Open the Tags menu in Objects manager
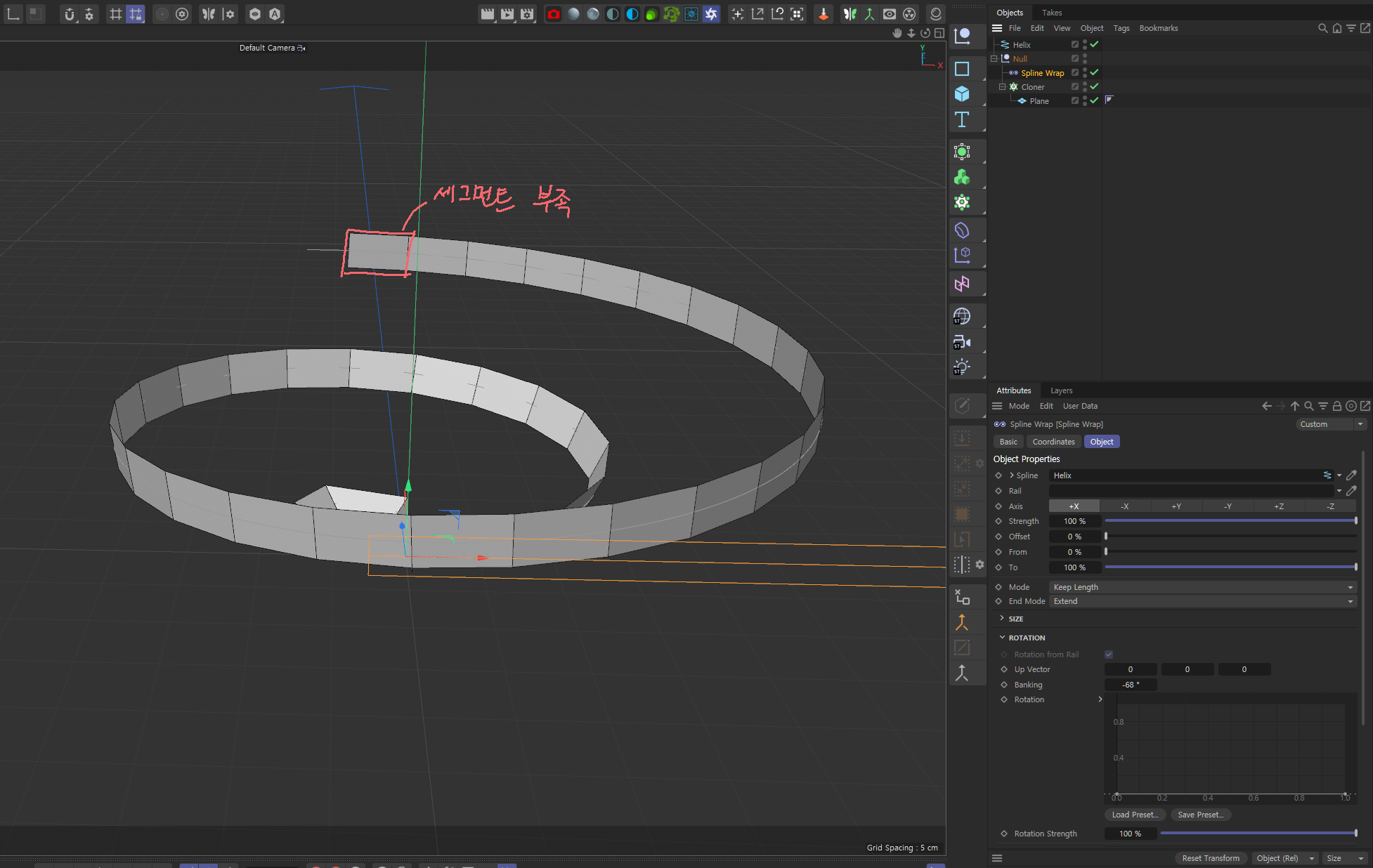Viewport: 1373px width, 868px height. (1121, 28)
